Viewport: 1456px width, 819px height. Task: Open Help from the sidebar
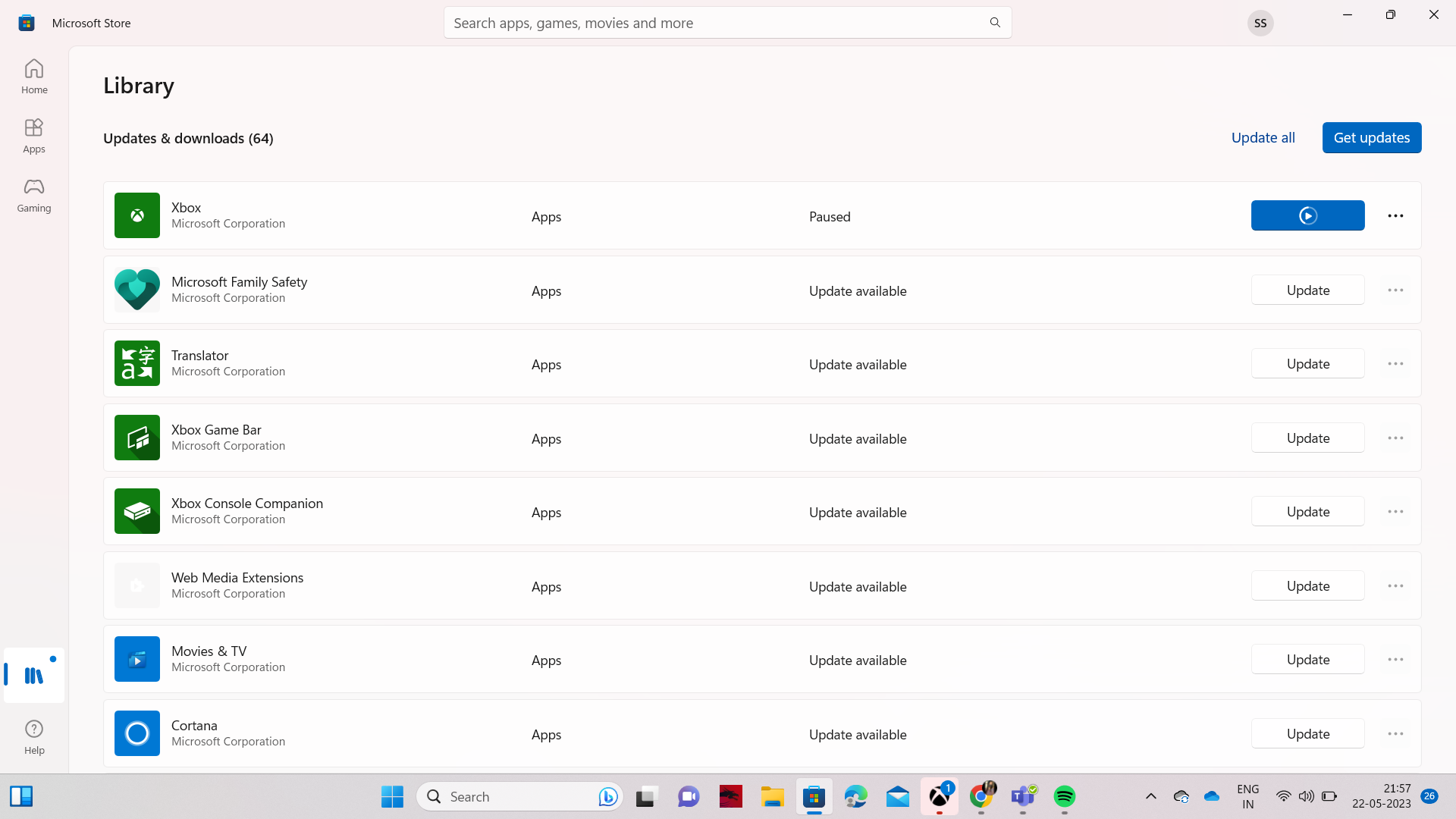click(34, 737)
